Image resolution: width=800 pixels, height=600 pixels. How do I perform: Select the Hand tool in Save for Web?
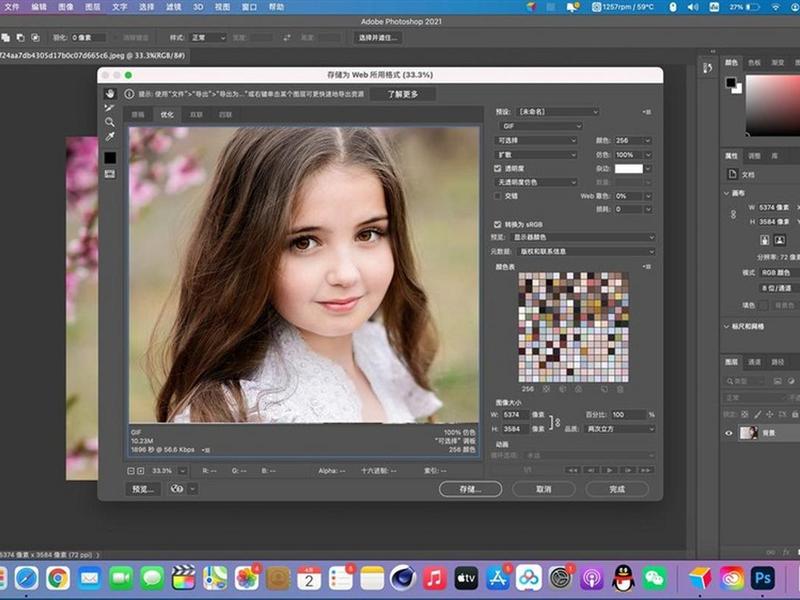tap(110, 94)
